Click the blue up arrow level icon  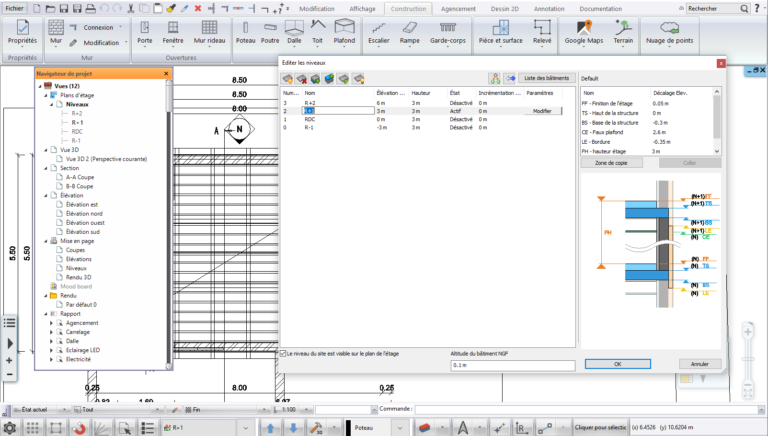pos(270,428)
